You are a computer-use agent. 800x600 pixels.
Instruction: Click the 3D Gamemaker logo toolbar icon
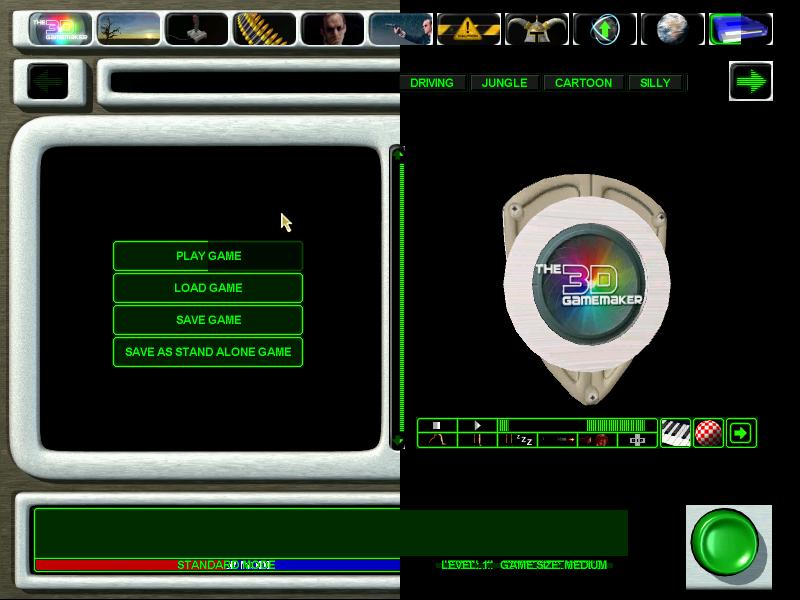61,29
